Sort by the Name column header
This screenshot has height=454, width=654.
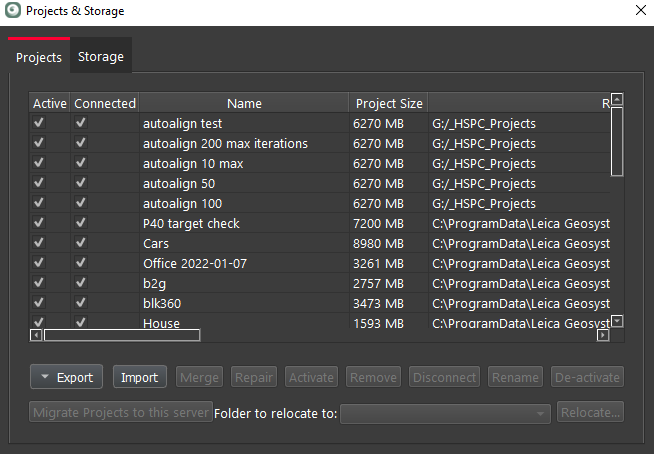244,103
